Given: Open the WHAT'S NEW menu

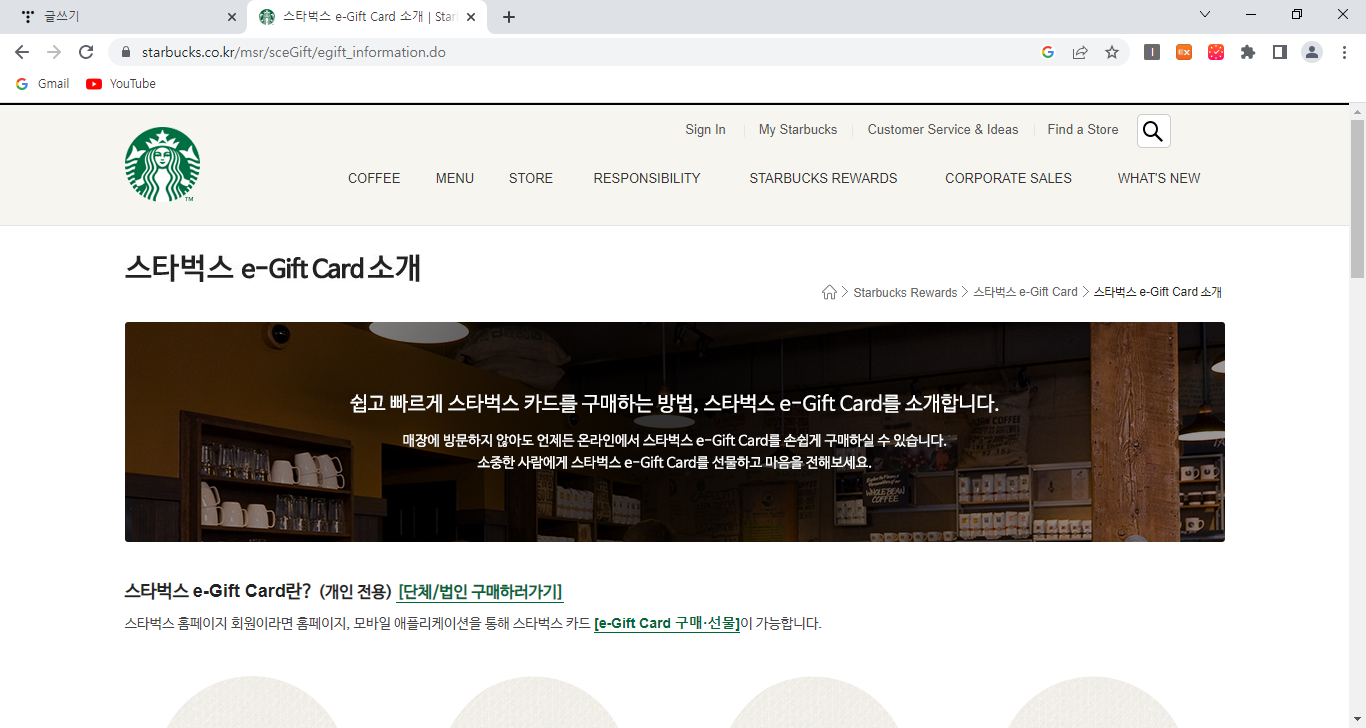Looking at the screenshot, I should coord(1159,178).
